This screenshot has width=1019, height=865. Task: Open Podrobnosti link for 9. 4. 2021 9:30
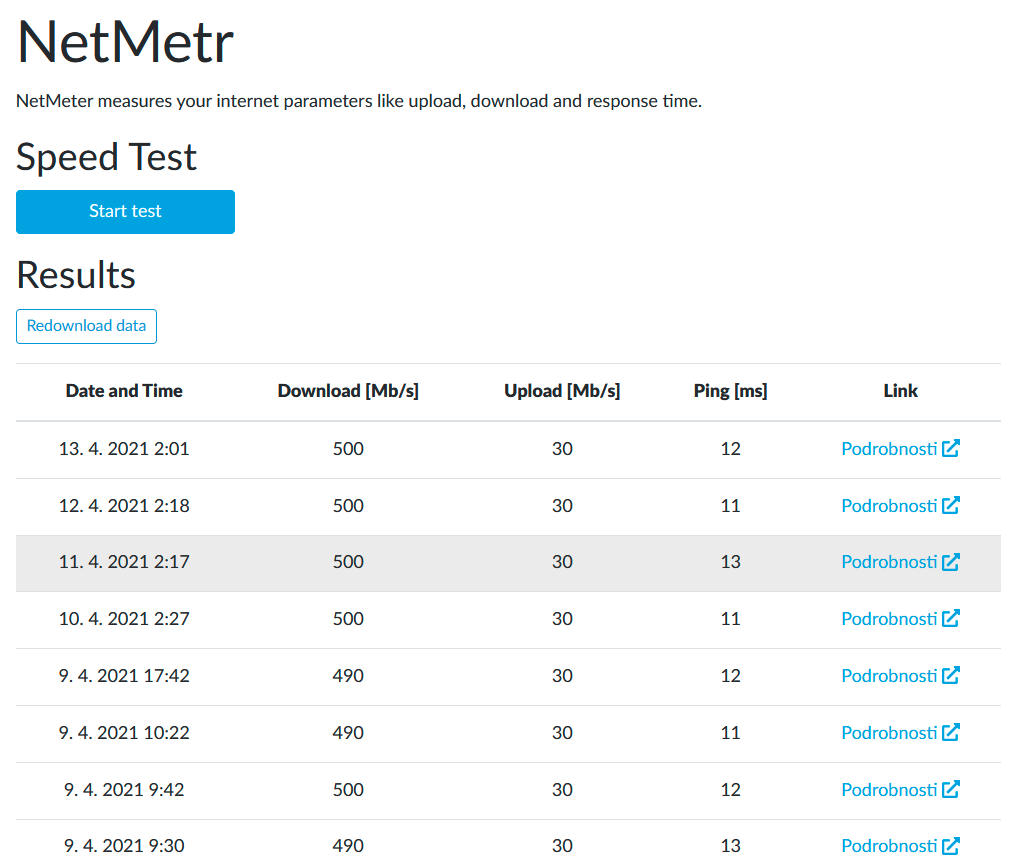pos(889,846)
